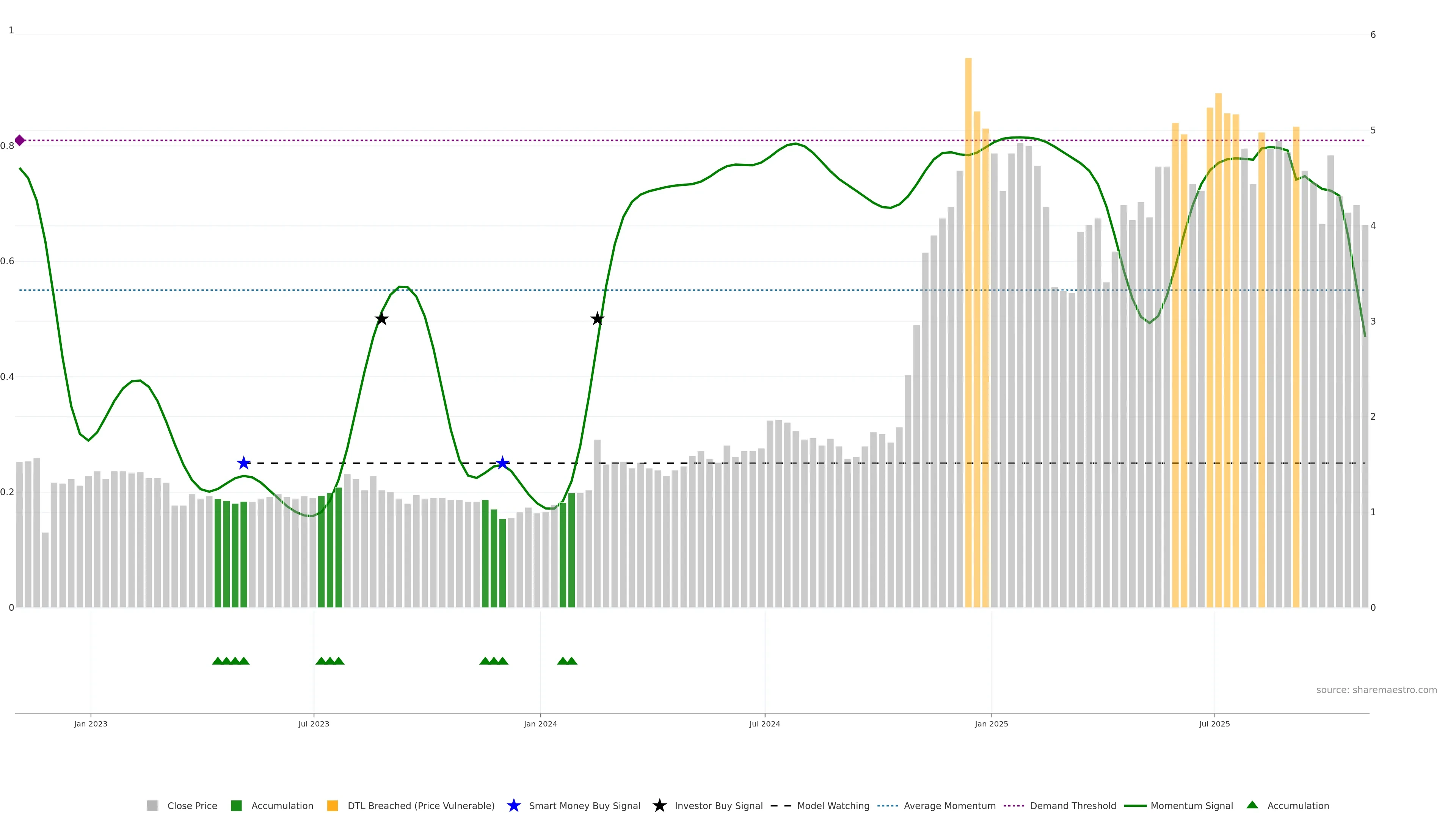Click the orange DTL Breached legend swatch
1456x819 pixels.
click(333, 806)
